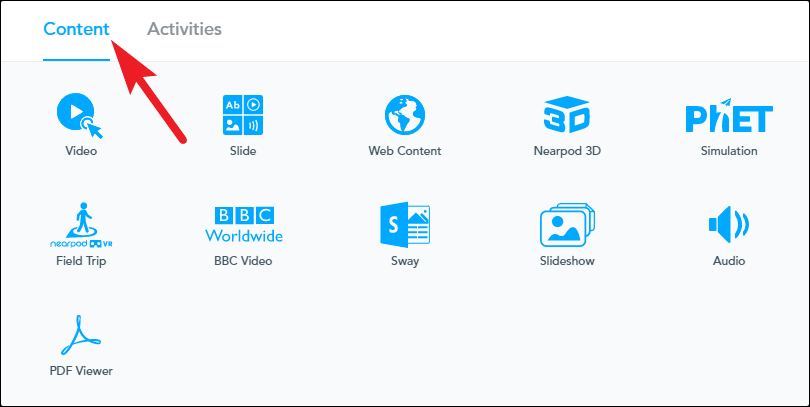Click the "PDF Viewer" label
This screenshot has width=810, height=407.
pos(81,371)
